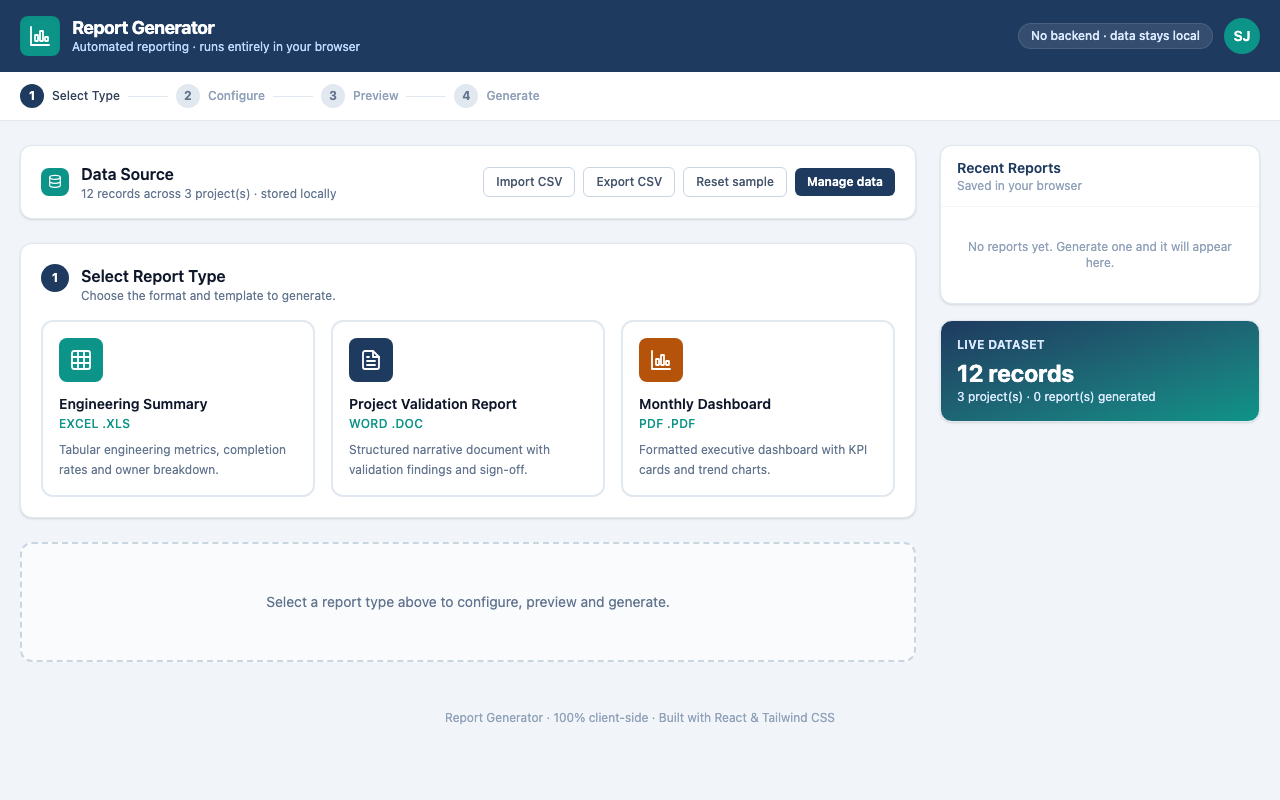
Task: Select the Monthly Dashboard chart icon
Action: (x=661, y=360)
